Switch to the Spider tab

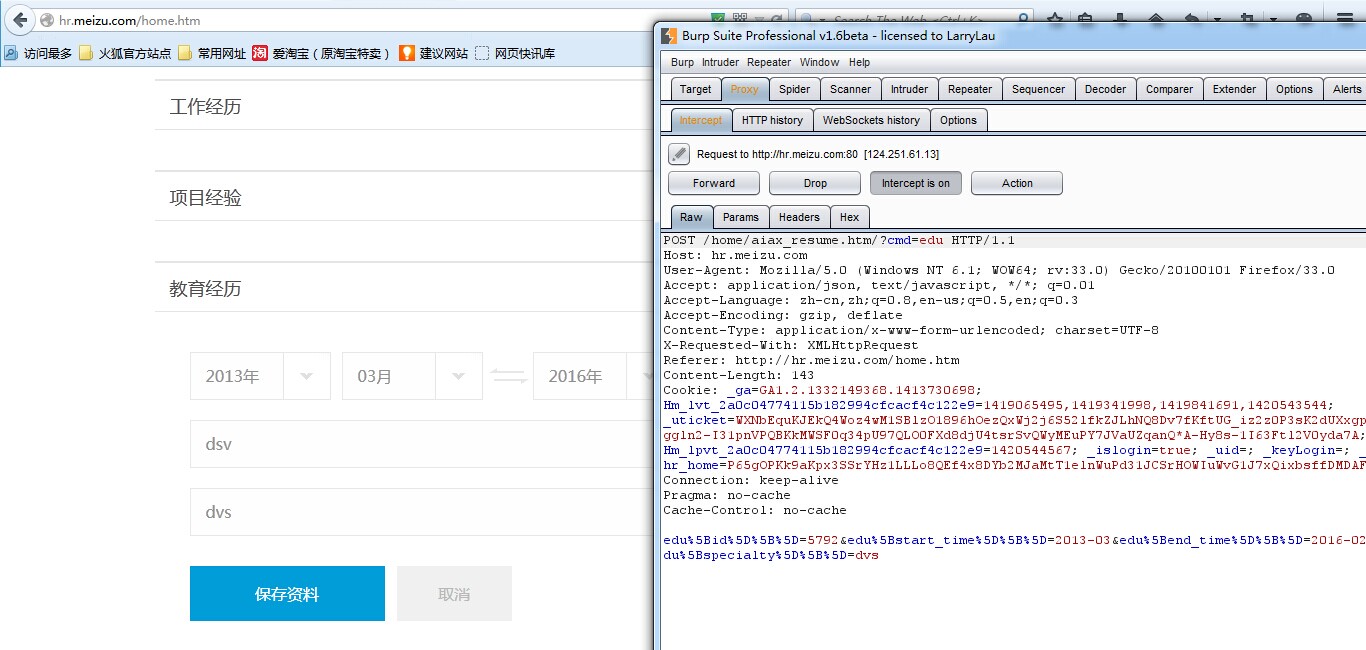tap(794, 89)
